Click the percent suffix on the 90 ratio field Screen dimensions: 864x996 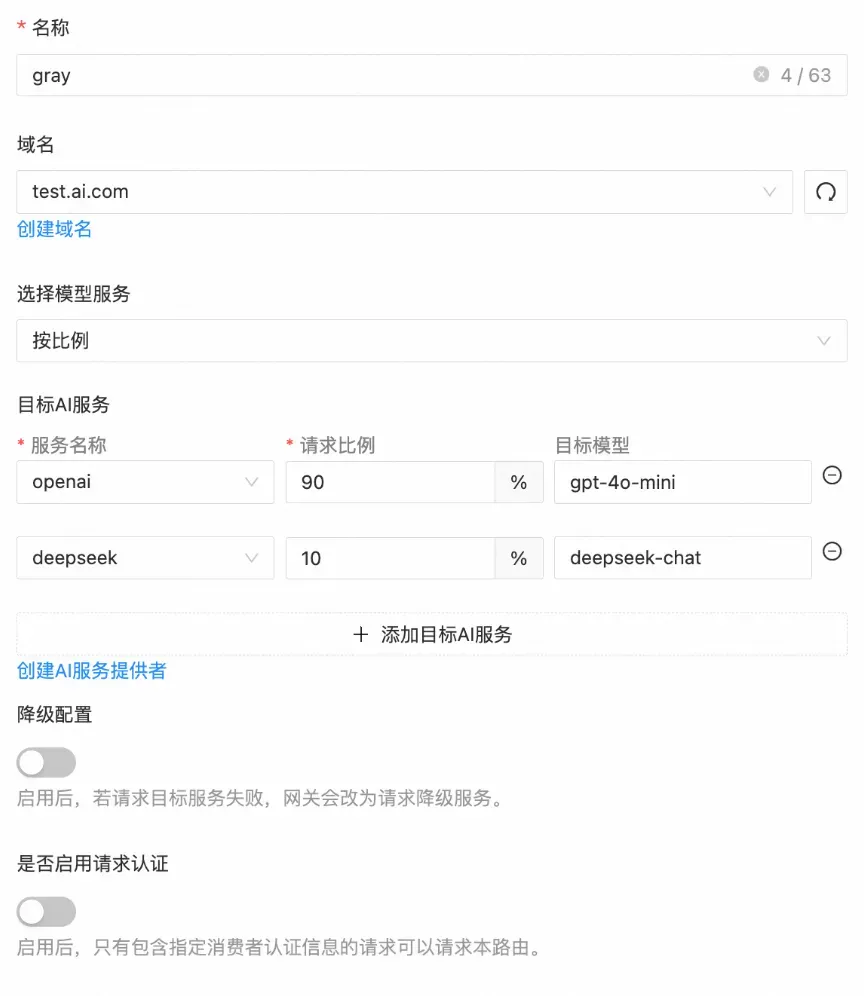pyautogui.click(x=518, y=482)
